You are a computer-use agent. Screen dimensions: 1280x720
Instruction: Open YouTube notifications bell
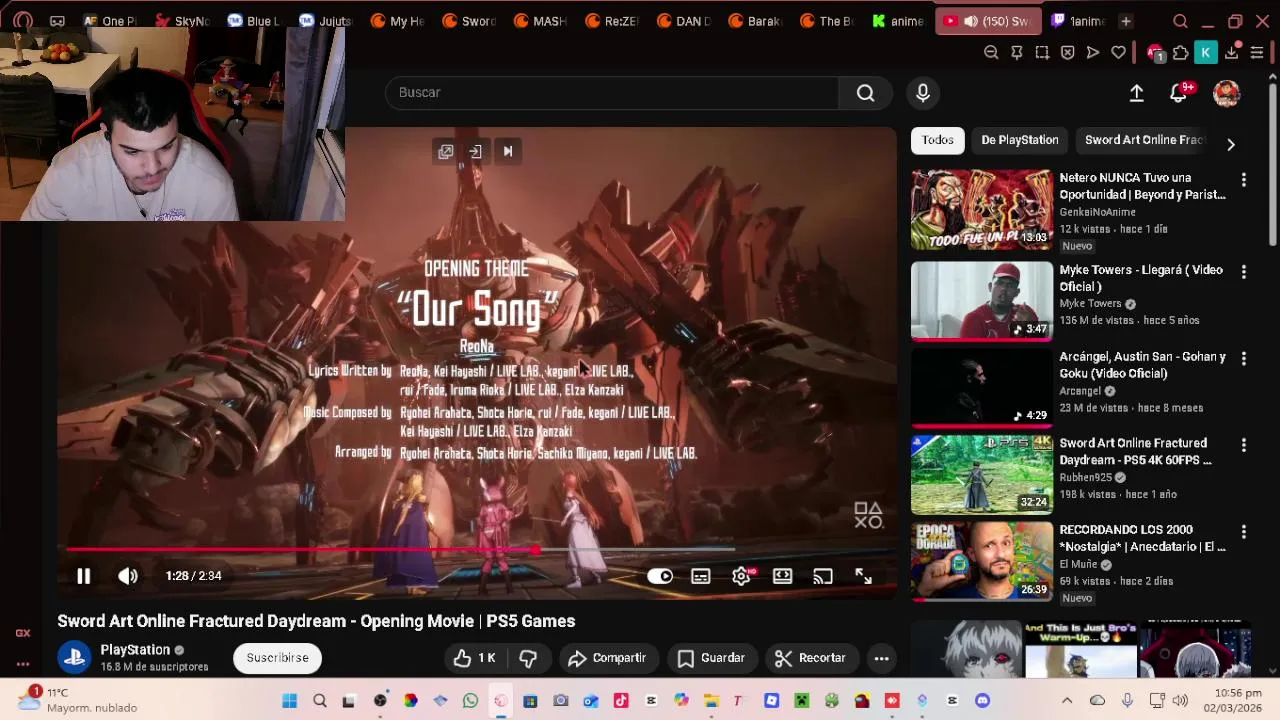point(1179,93)
